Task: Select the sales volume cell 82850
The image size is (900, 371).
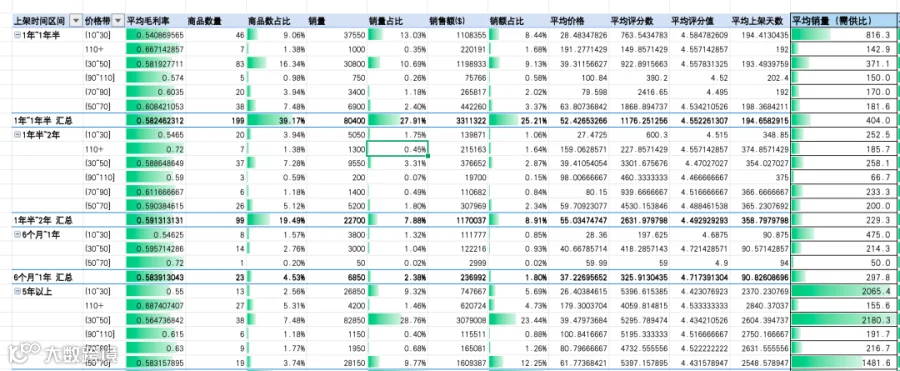Action: tap(336, 320)
